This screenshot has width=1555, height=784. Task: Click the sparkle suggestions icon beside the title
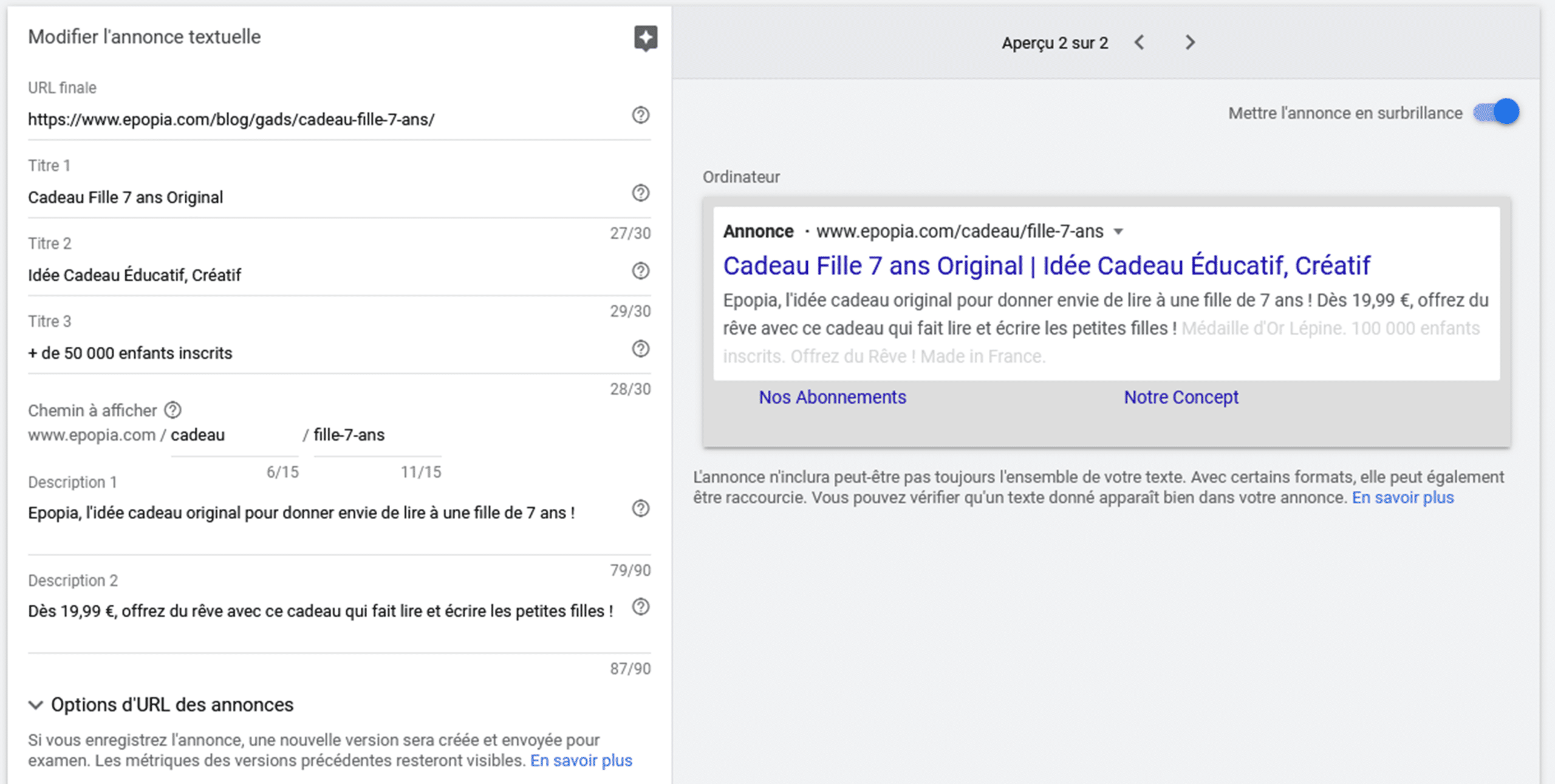645,38
